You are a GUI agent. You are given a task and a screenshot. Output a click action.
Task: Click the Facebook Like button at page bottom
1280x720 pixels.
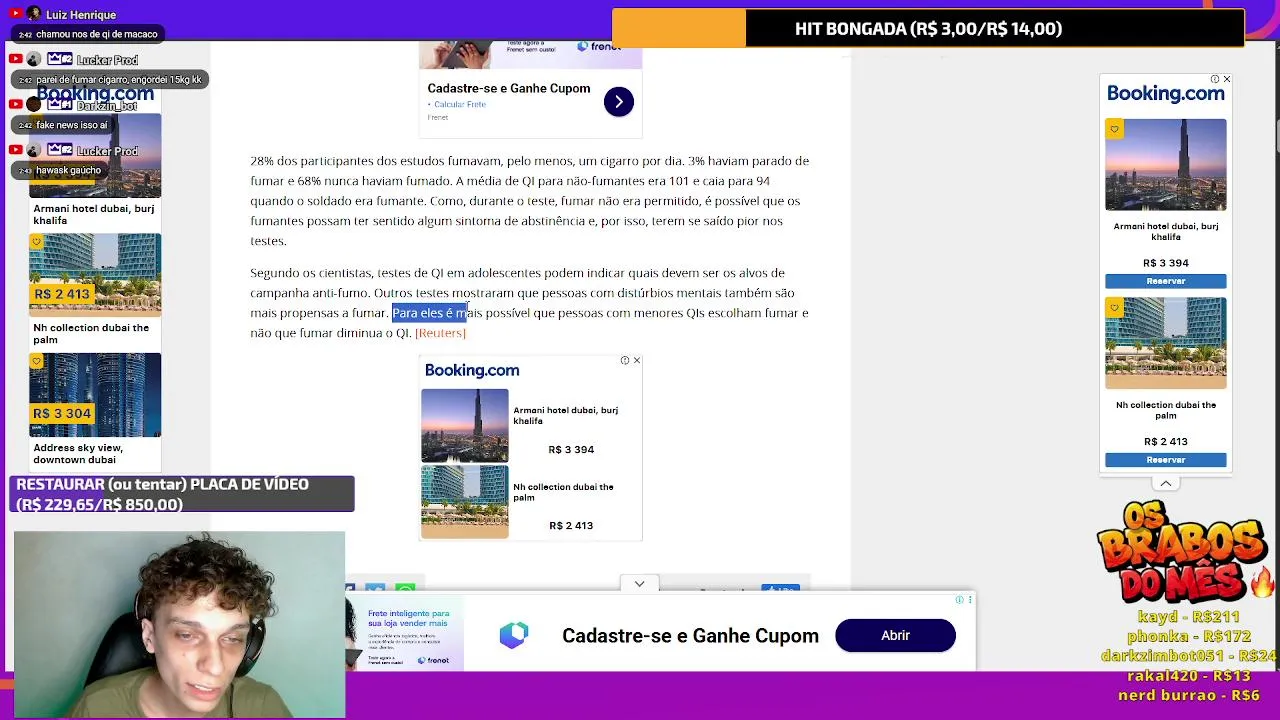(781, 589)
